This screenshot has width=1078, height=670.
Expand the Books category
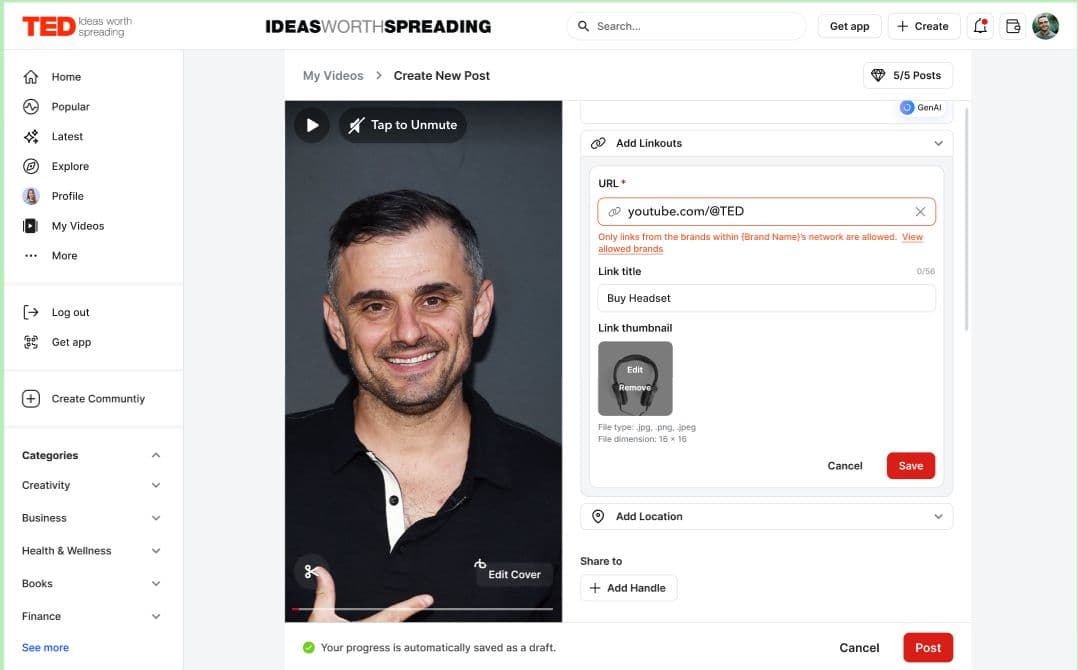[156, 583]
